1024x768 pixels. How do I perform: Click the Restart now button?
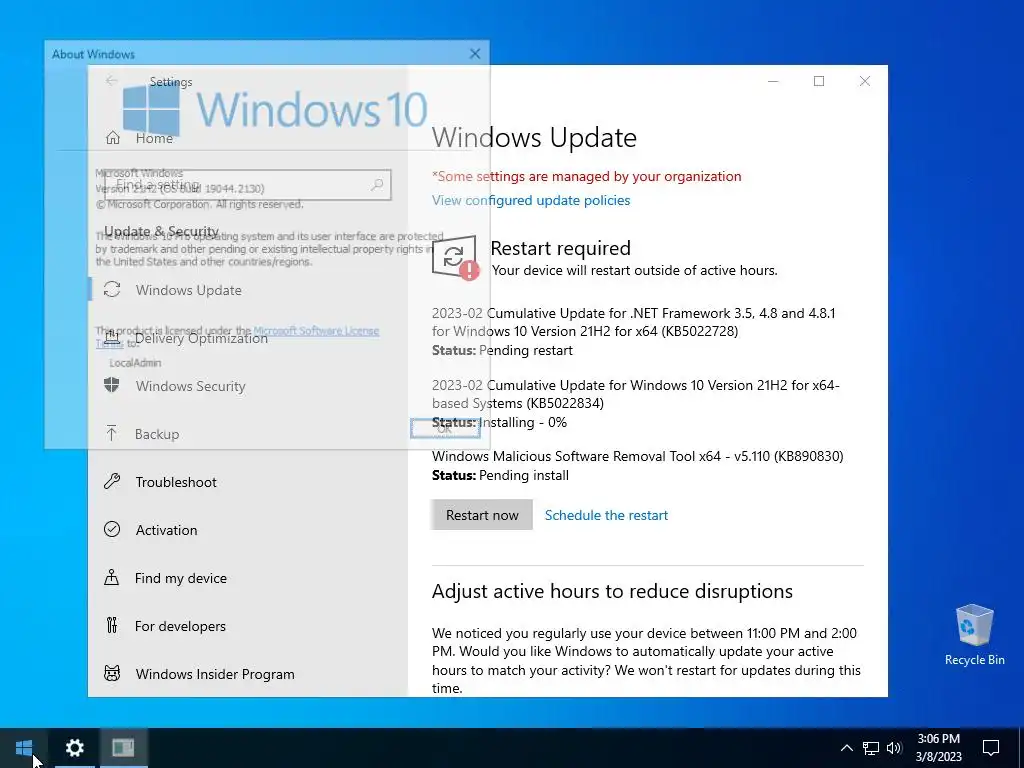point(482,515)
